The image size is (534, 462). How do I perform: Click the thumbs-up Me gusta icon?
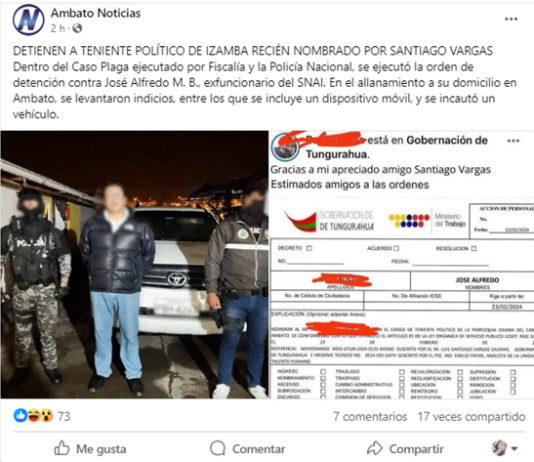[x=62, y=448]
